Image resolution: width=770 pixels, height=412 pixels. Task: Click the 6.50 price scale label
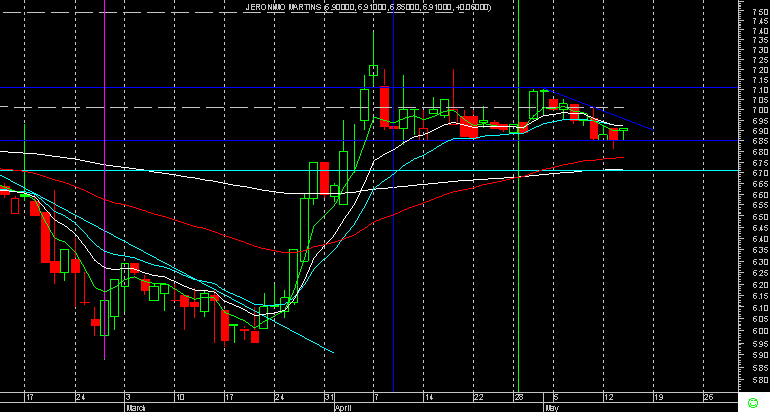[760, 217]
